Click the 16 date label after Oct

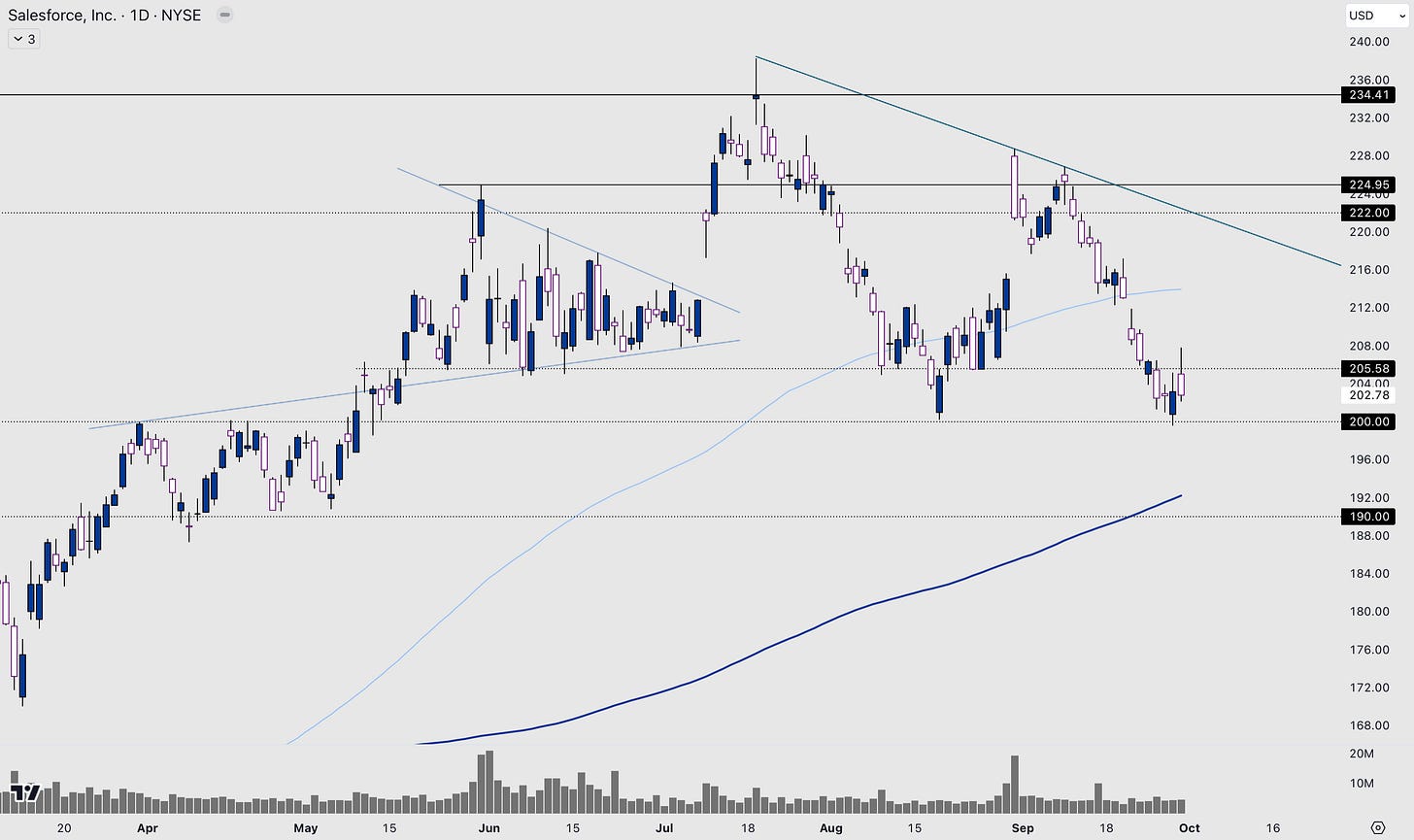(1273, 828)
